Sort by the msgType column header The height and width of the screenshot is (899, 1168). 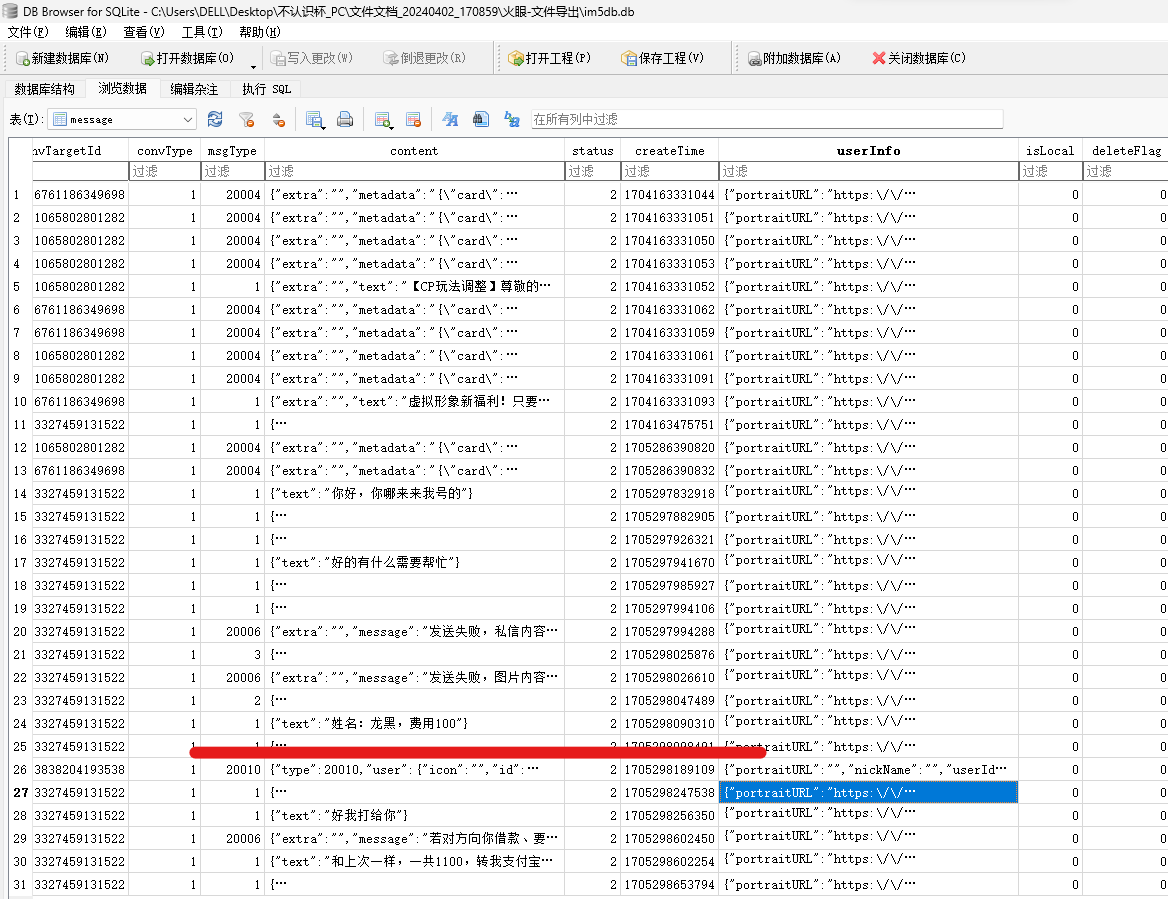[x=232, y=150]
